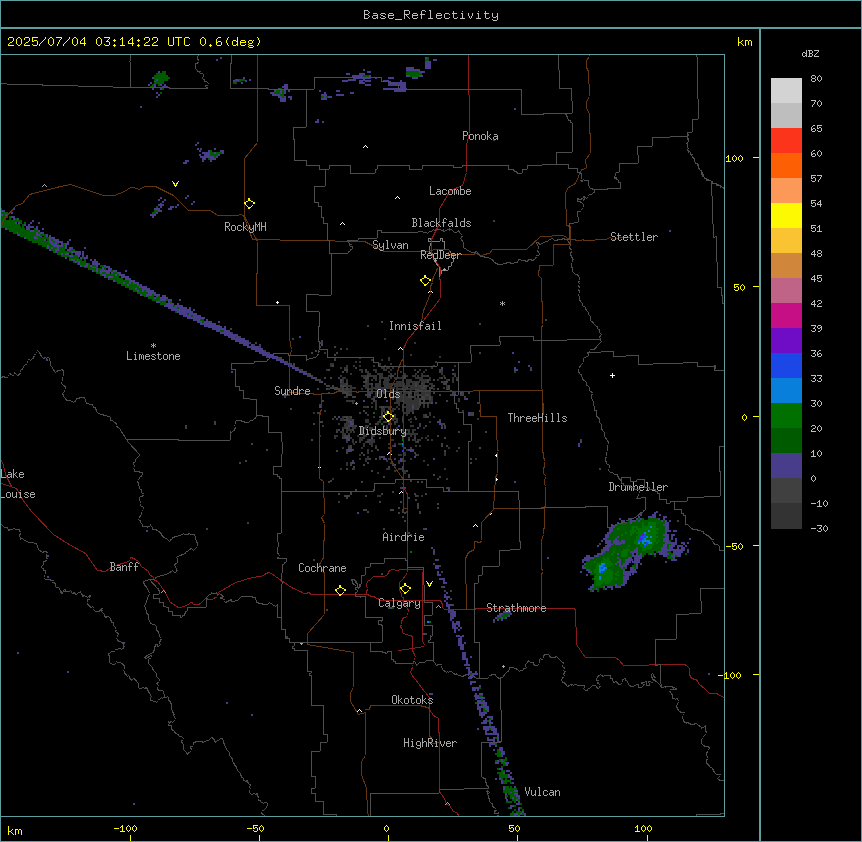862x842 pixels.
Task: Click the Calgary city label
Action: point(399,603)
